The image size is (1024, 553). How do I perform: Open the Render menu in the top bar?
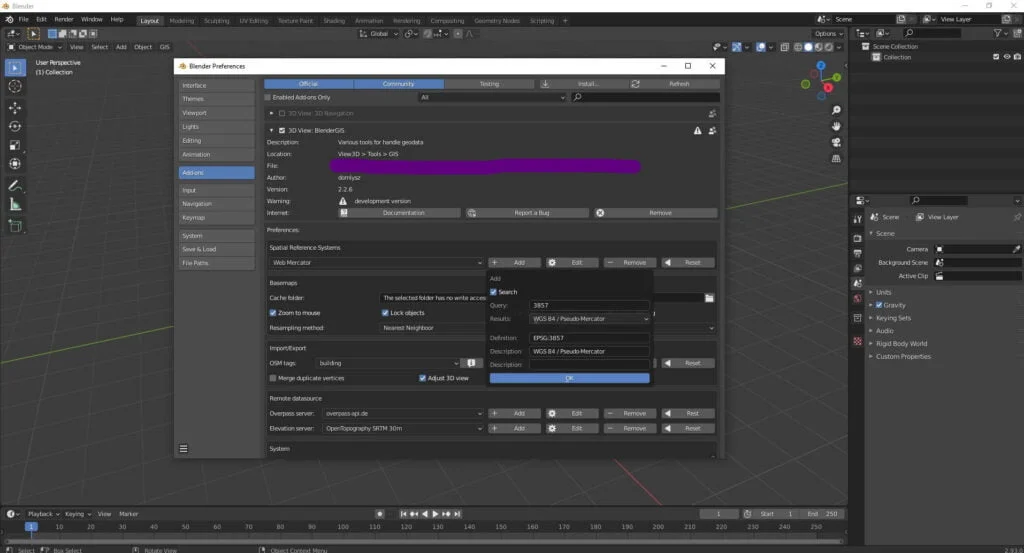(x=63, y=20)
